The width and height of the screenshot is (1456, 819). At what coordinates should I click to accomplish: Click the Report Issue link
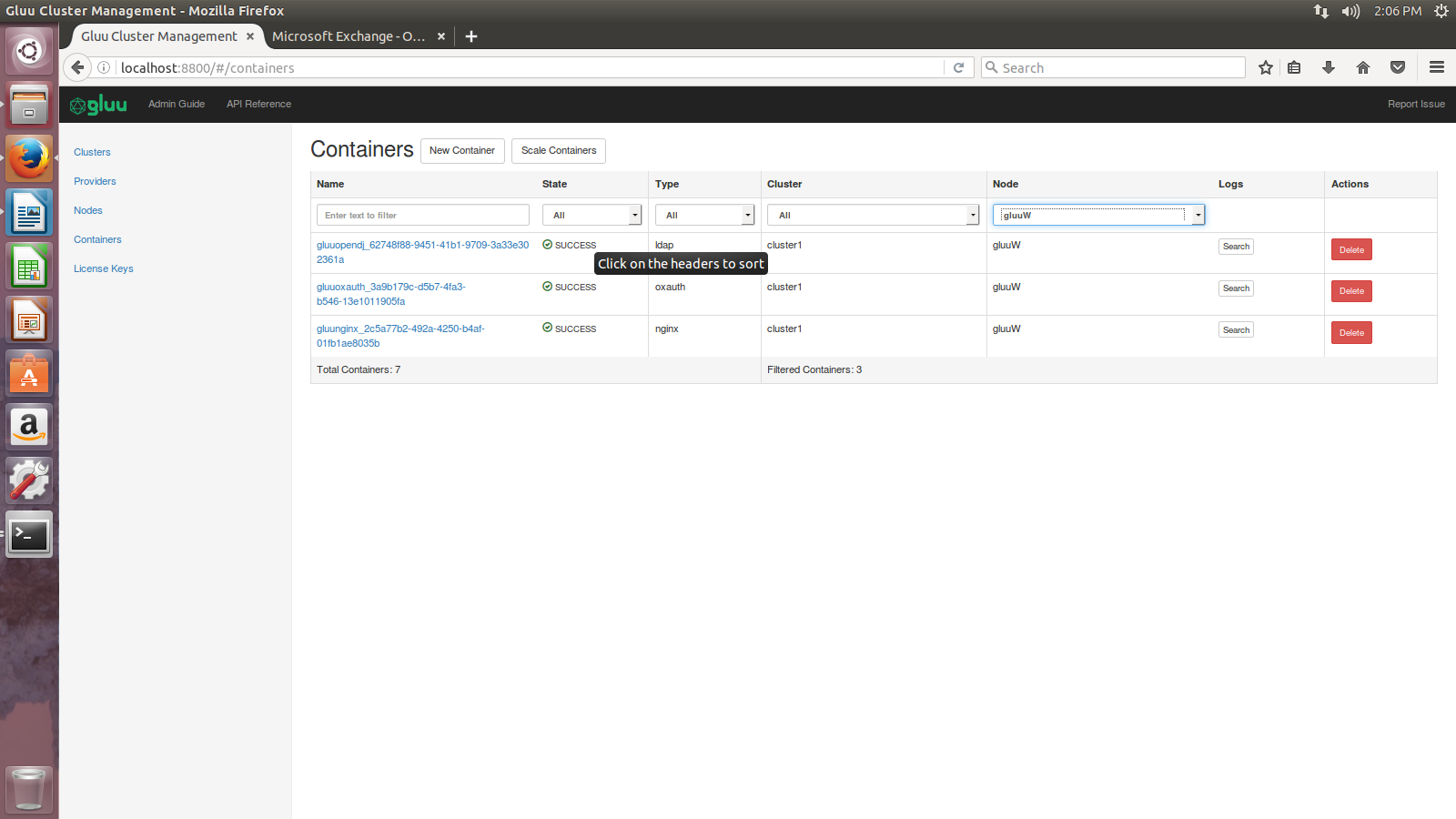pos(1416,104)
